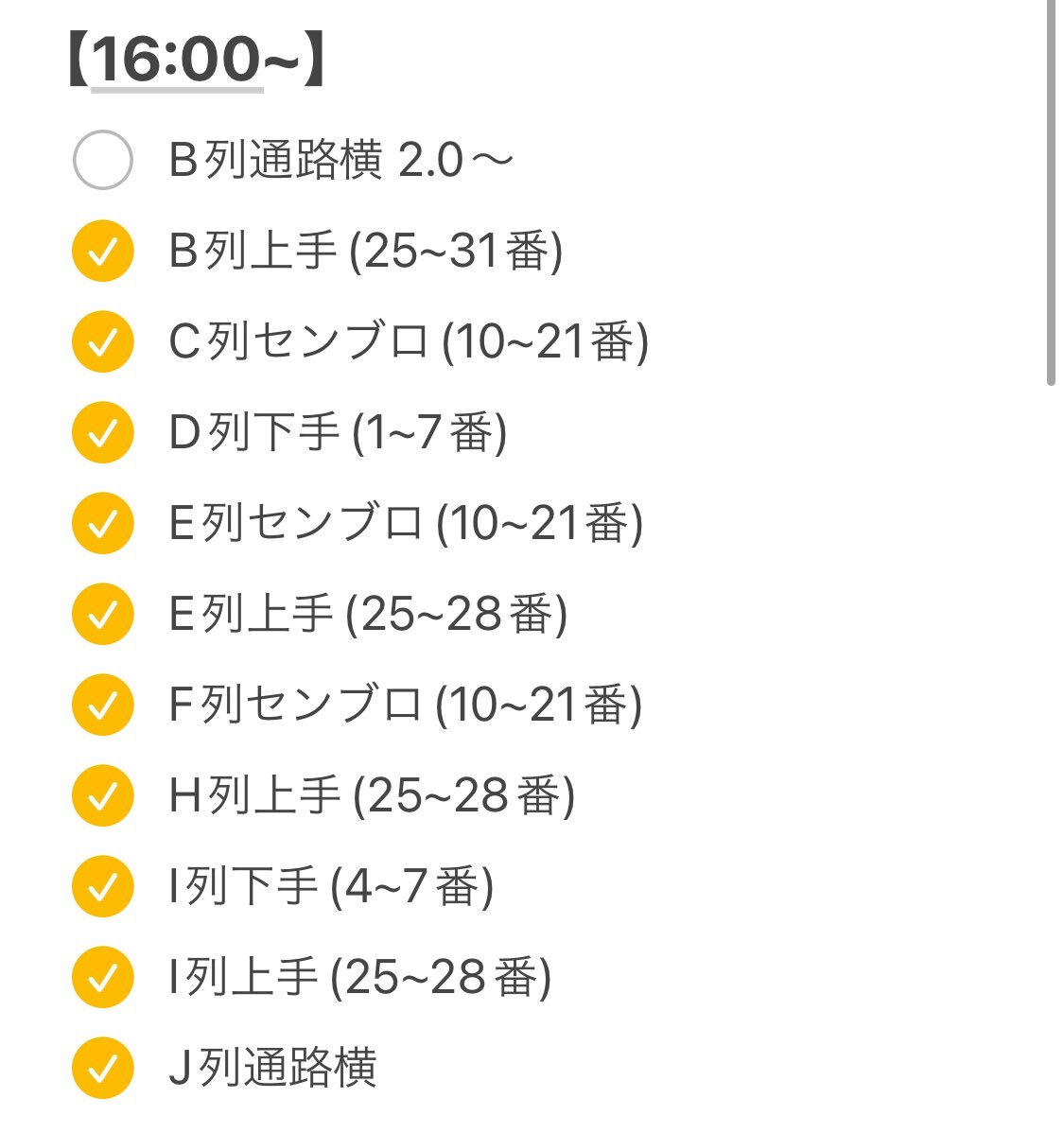Viewport: 1064px width, 1133px height.
Task: Uncheck E列上手 (25~28番) checkbox
Action: (x=103, y=614)
